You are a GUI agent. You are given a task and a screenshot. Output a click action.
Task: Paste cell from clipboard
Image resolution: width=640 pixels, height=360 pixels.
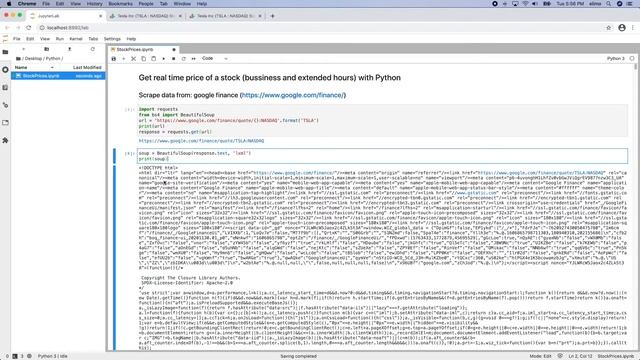(x=153, y=59)
